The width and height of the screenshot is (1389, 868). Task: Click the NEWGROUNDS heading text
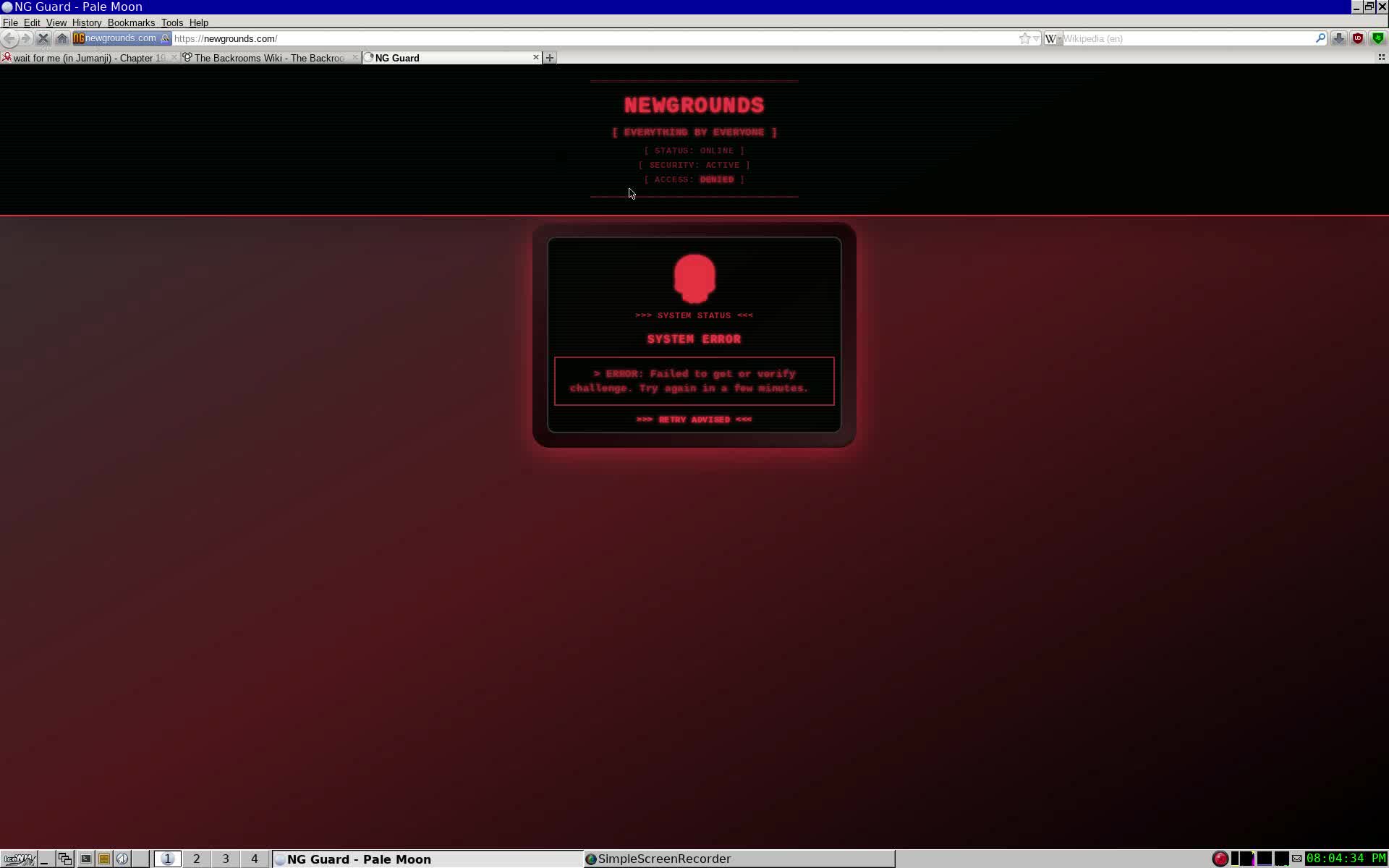click(694, 106)
